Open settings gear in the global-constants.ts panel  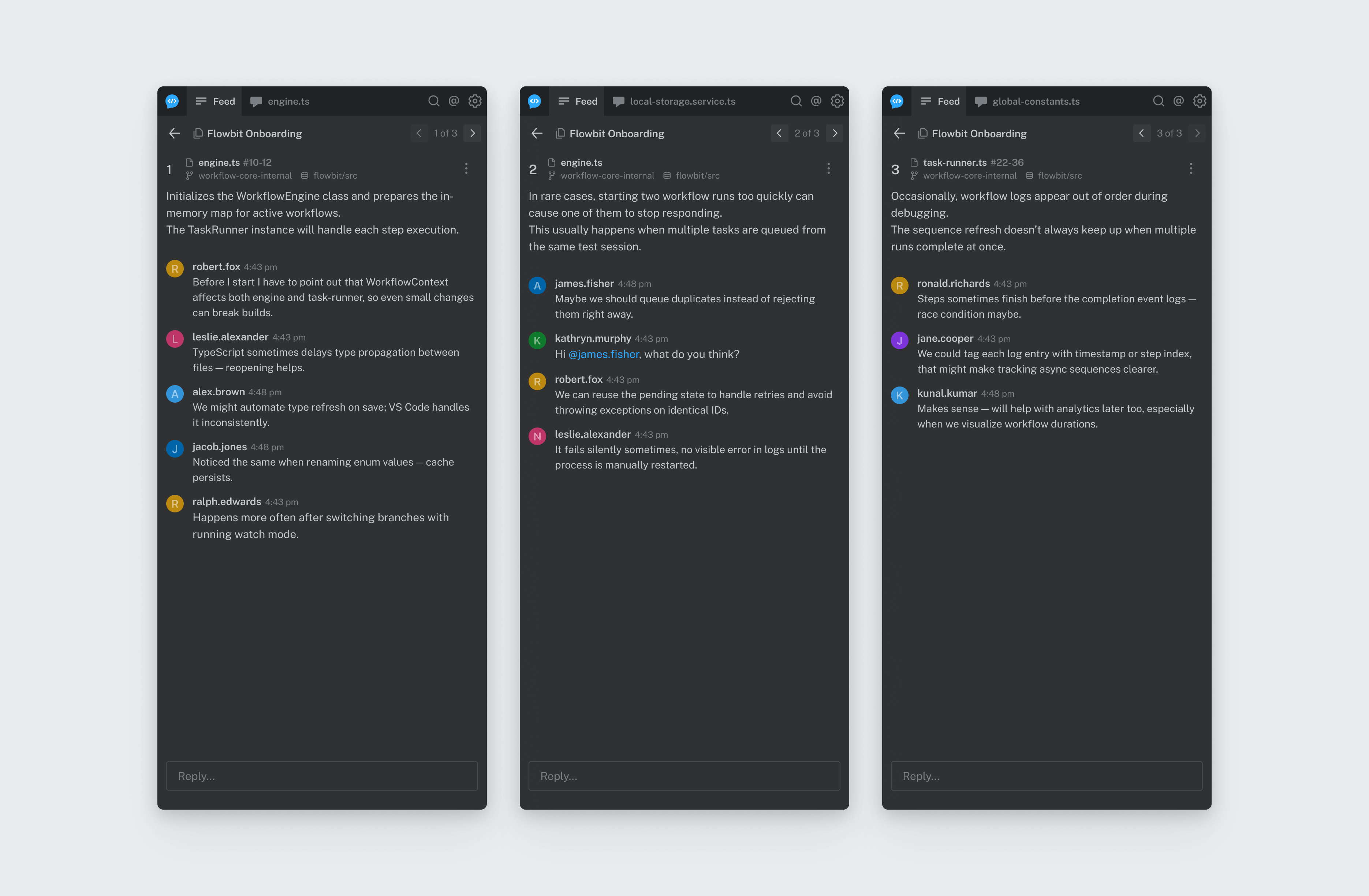point(1199,101)
